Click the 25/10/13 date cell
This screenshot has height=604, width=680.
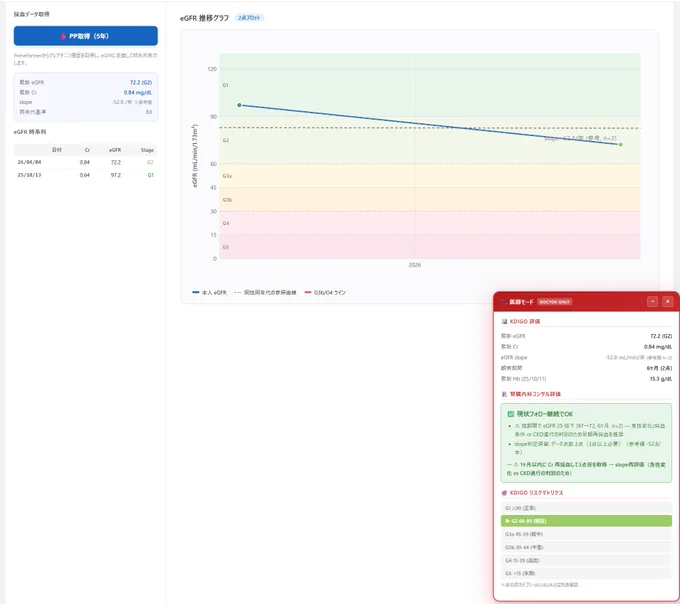29,175
